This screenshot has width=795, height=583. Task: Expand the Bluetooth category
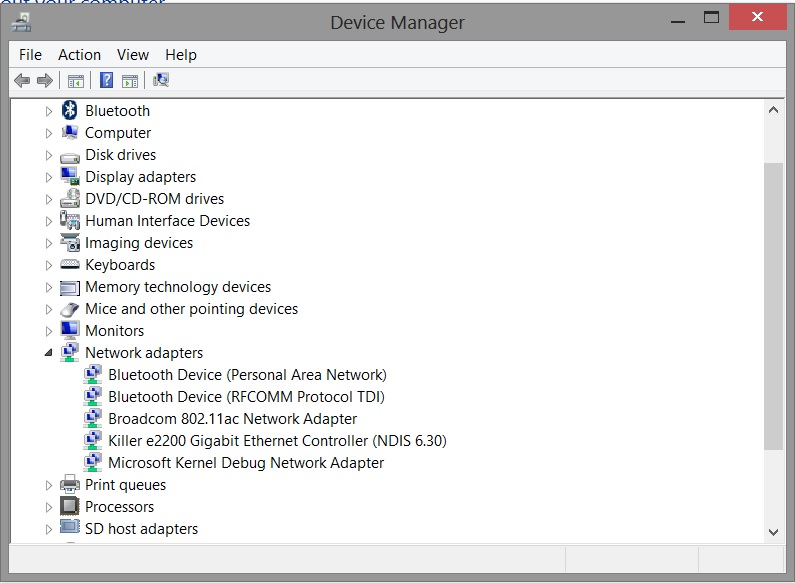[49, 111]
